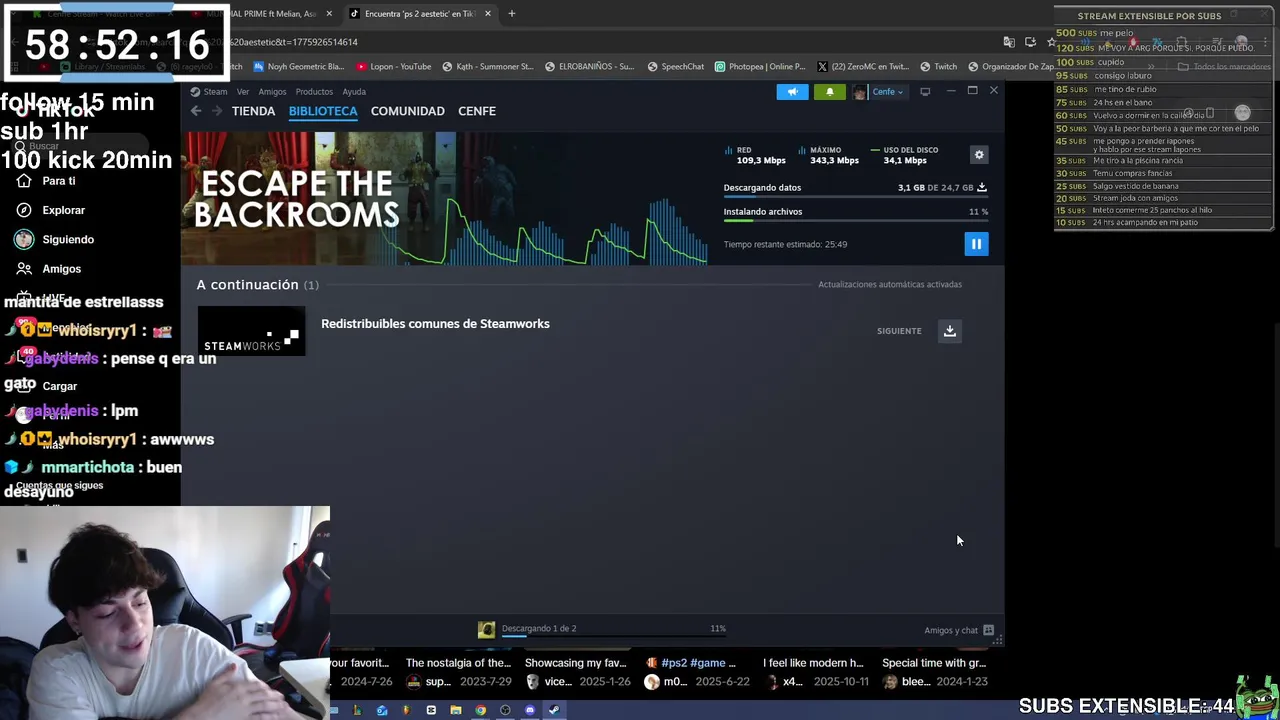Image resolution: width=1280 pixels, height=720 pixels.
Task: Open the Amigos menu
Action: [272, 92]
